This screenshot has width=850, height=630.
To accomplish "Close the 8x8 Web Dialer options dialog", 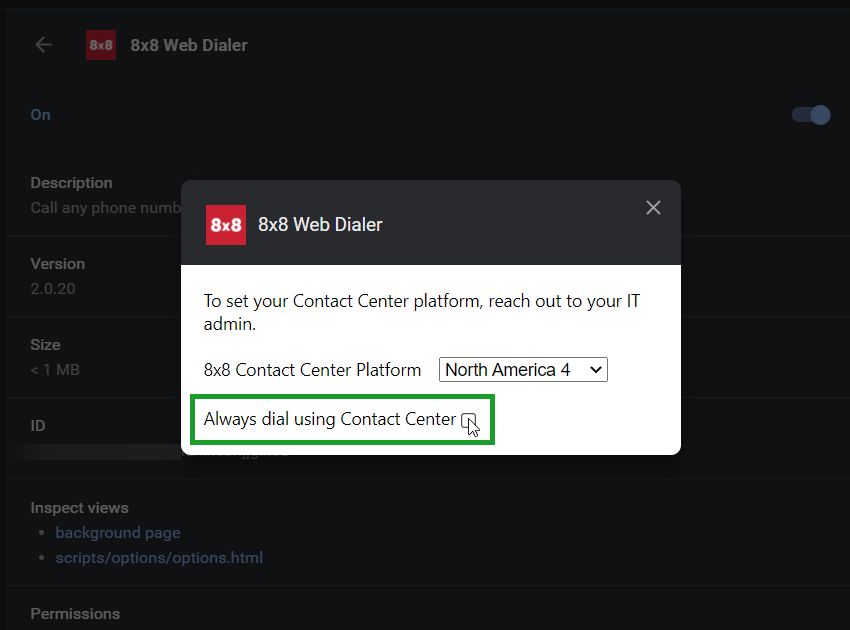I will pyautogui.click(x=653, y=208).
